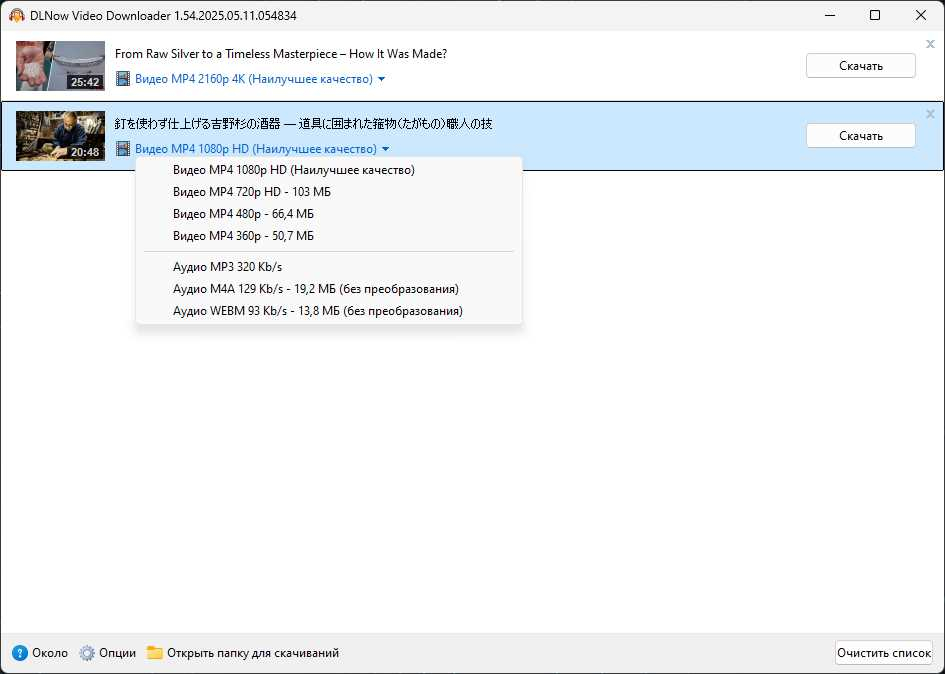Viewport: 945px width, 674px height.
Task: Close the DLNow Video Downloader window
Action: (x=921, y=15)
